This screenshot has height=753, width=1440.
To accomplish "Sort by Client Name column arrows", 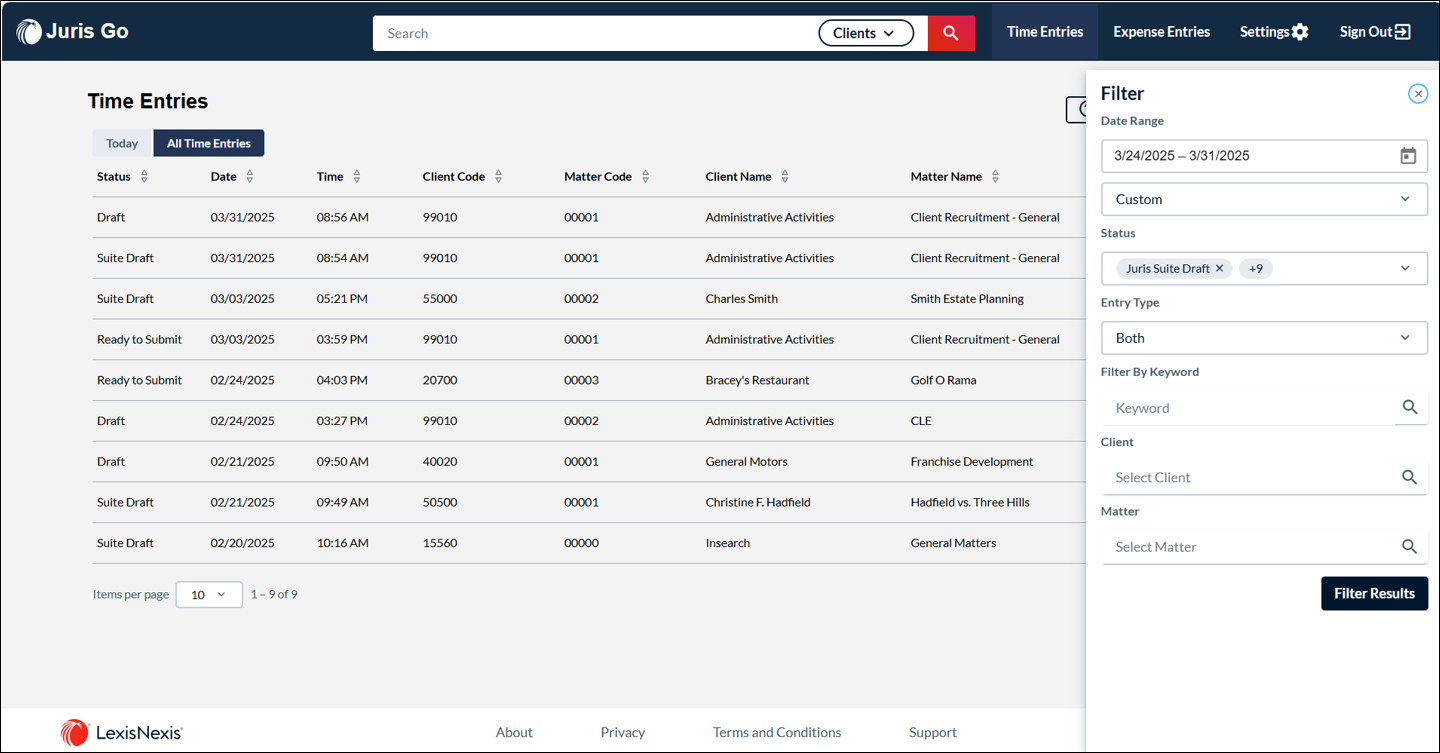I will [785, 177].
